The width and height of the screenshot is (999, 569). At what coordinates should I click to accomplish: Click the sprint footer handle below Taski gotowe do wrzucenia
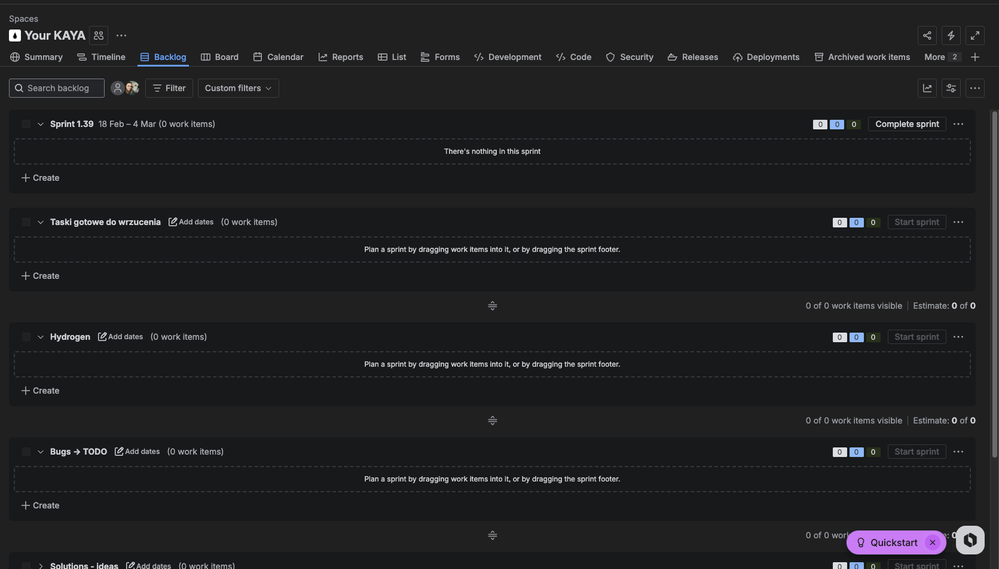[x=492, y=306]
